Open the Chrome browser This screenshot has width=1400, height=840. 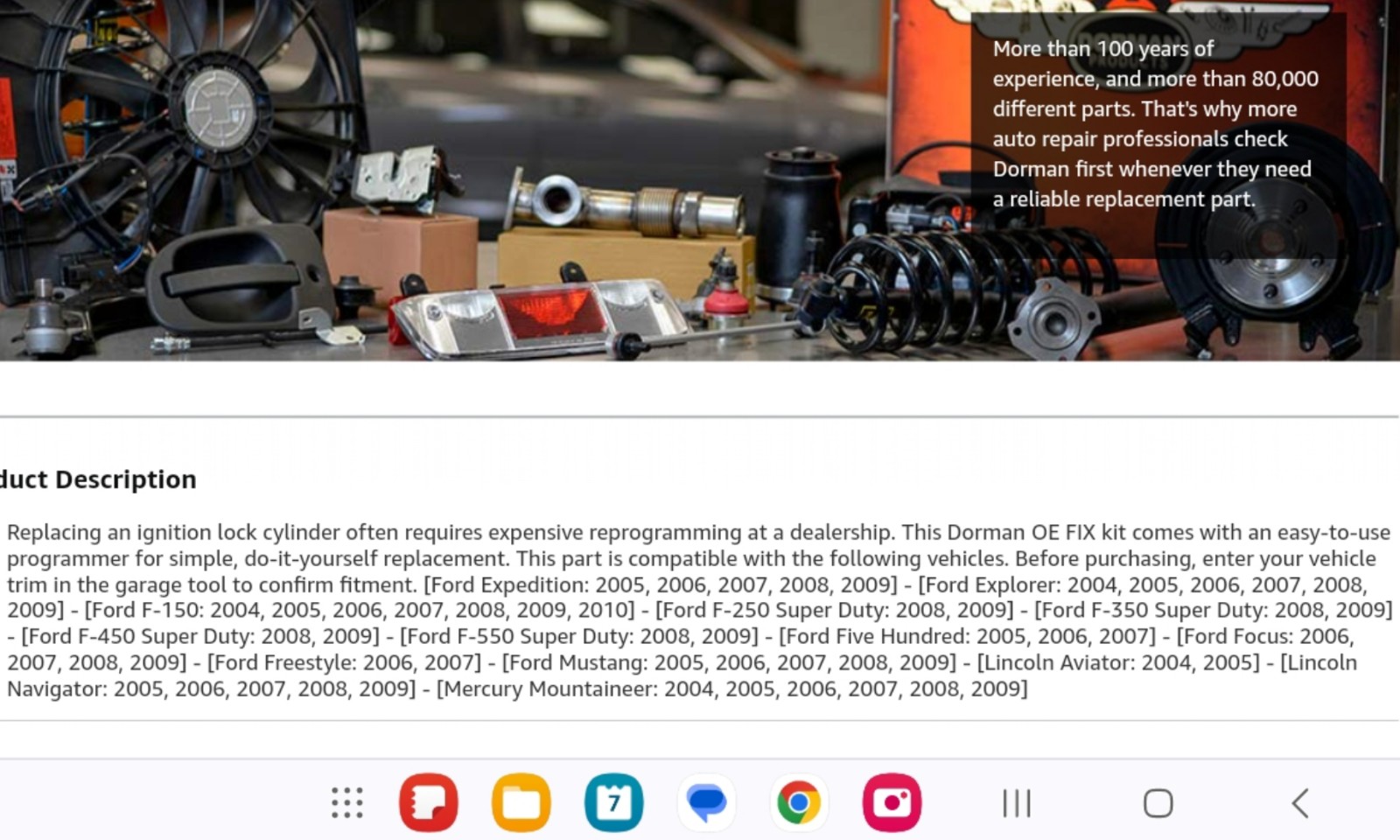[799, 802]
